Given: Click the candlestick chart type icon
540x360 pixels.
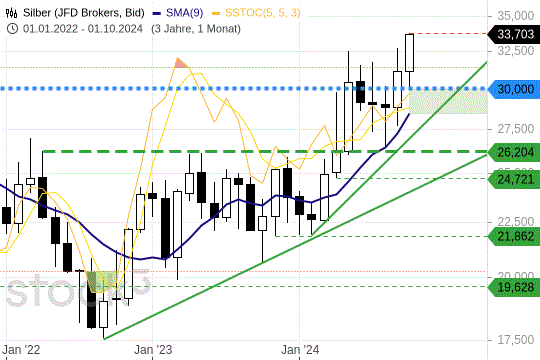Looking at the screenshot, I should [12, 13].
